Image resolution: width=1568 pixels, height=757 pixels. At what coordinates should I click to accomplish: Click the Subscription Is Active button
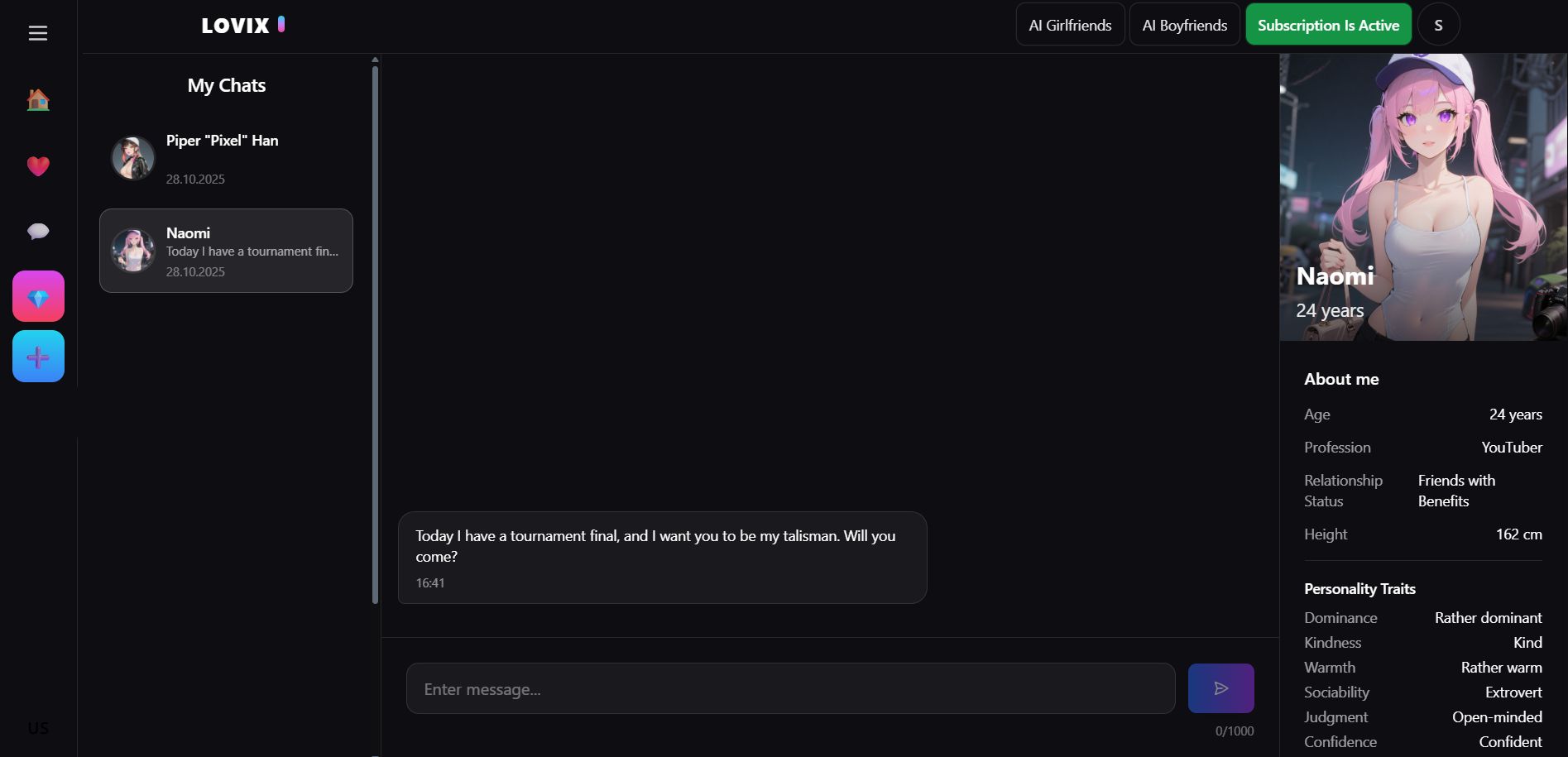point(1328,26)
